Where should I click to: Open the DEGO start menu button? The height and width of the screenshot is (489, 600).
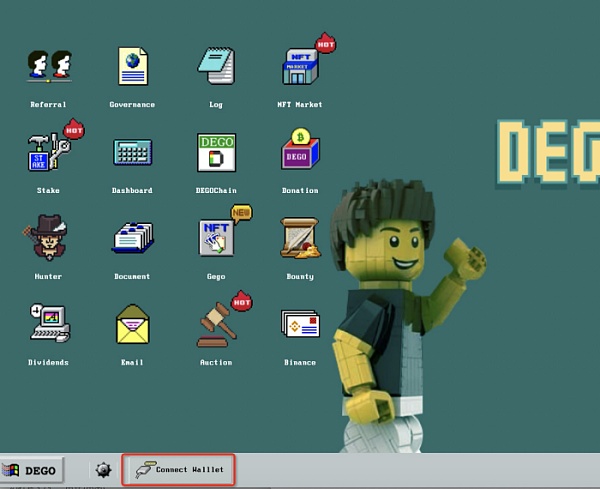point(31,469)
